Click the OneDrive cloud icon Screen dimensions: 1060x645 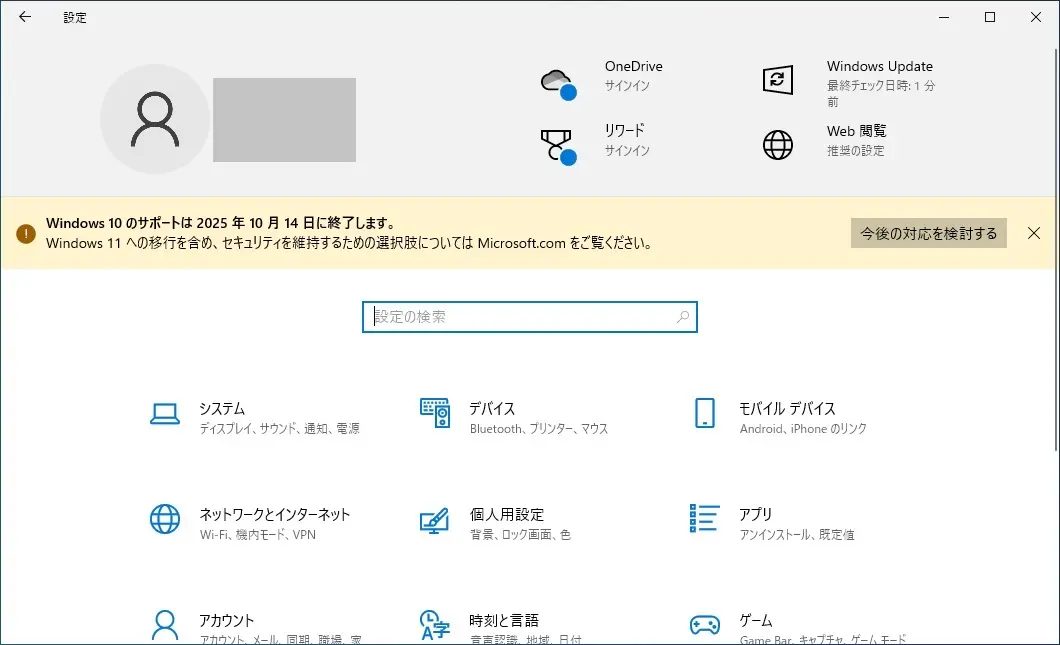558,85
